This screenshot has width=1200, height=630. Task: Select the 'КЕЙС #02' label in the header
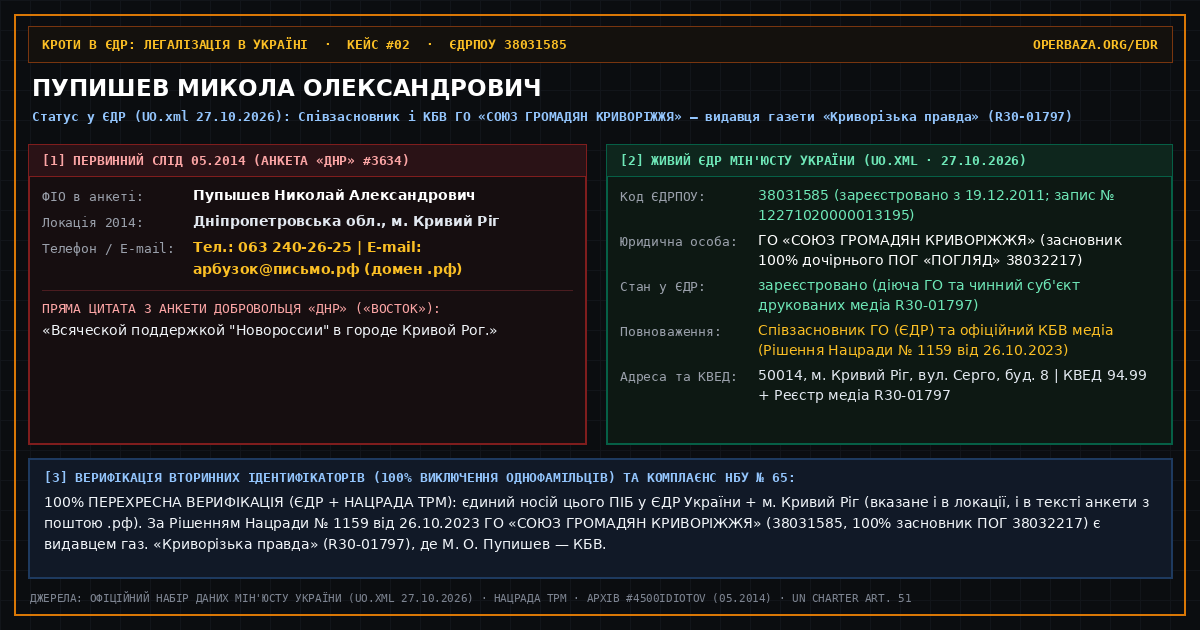379,45
